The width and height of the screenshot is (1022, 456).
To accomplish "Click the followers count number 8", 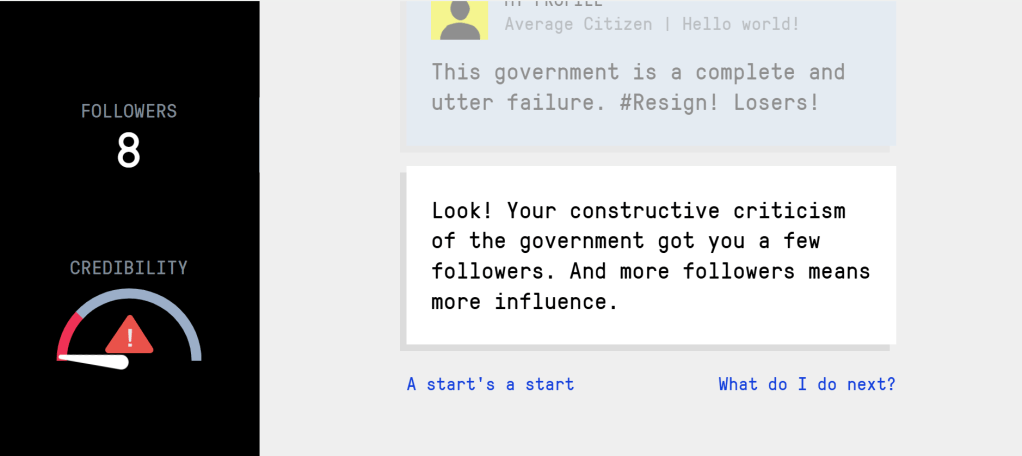I will pyautogui.click(x=129, y=151).
